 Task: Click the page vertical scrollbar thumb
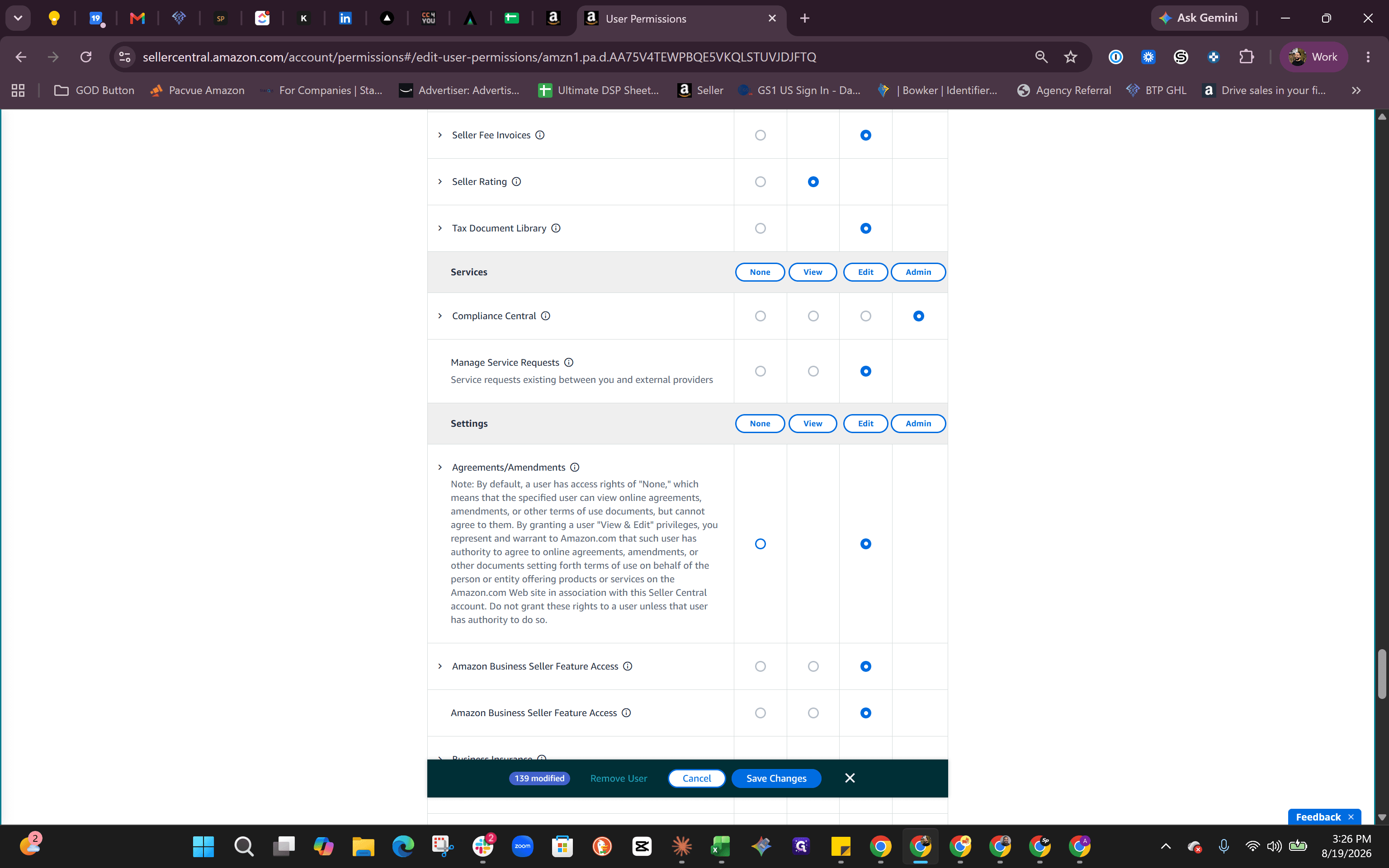click(1382, 674)
